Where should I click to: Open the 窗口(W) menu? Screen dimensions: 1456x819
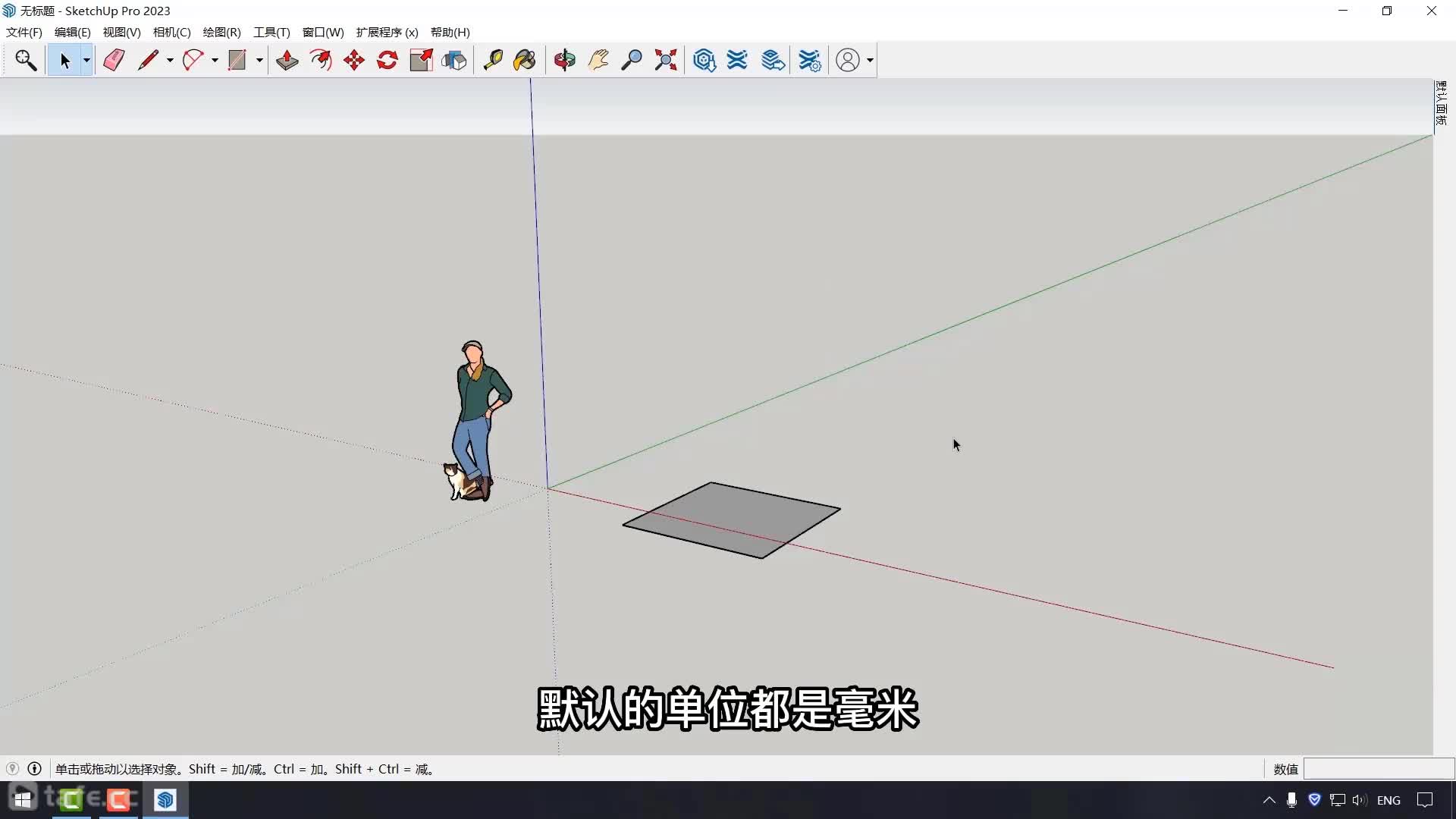point(323,33)
